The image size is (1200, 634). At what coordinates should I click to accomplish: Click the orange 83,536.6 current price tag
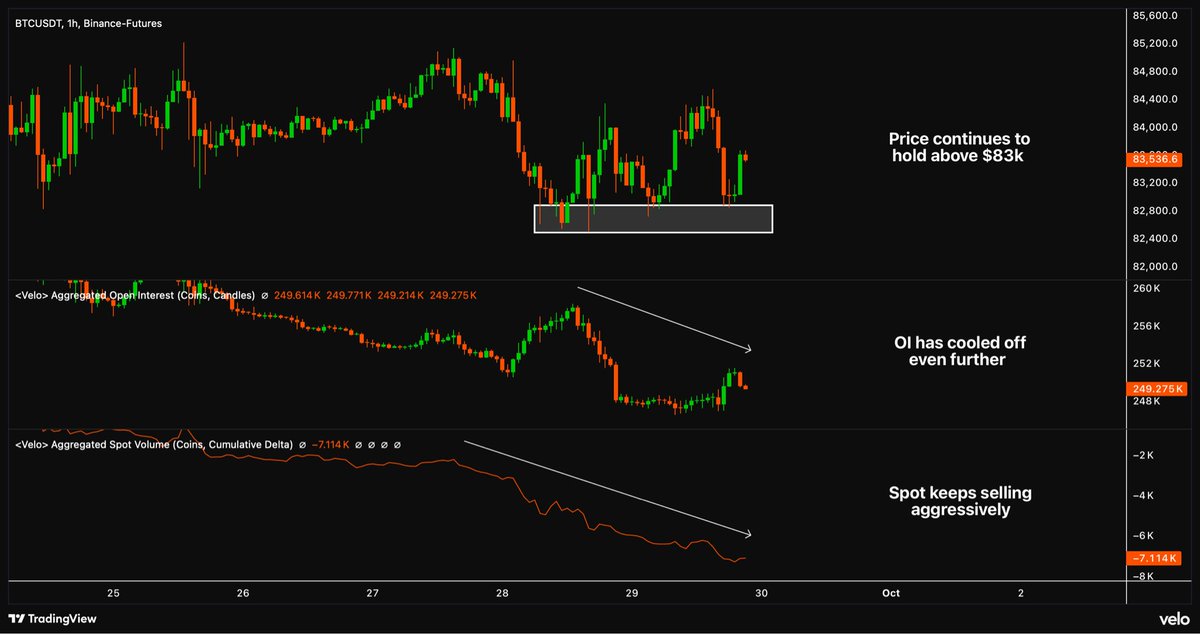pyautogui.click(x=1155, y=159)
